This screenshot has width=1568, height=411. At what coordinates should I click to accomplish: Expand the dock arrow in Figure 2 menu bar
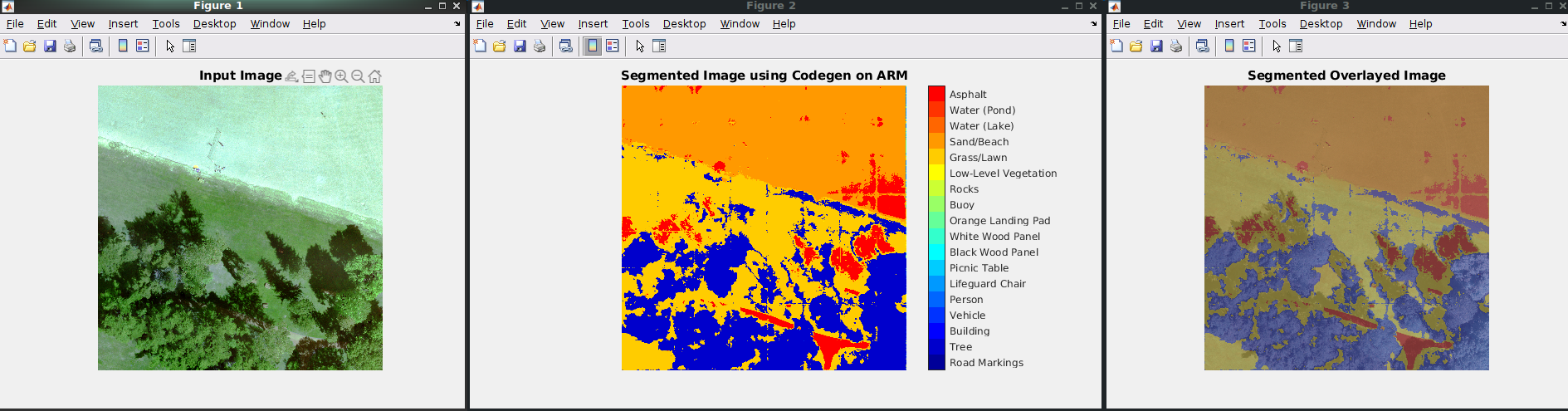click(x=1094, y=24)
